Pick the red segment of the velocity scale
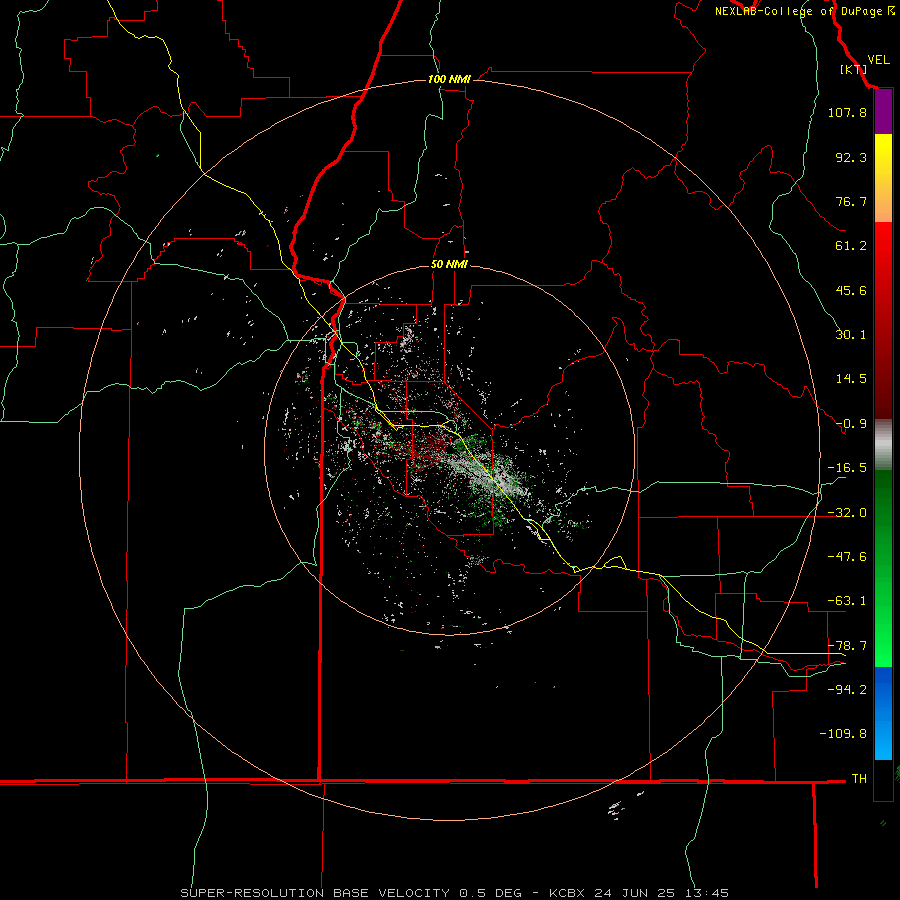This screenshot has height=900, width=900. [883, 320]
